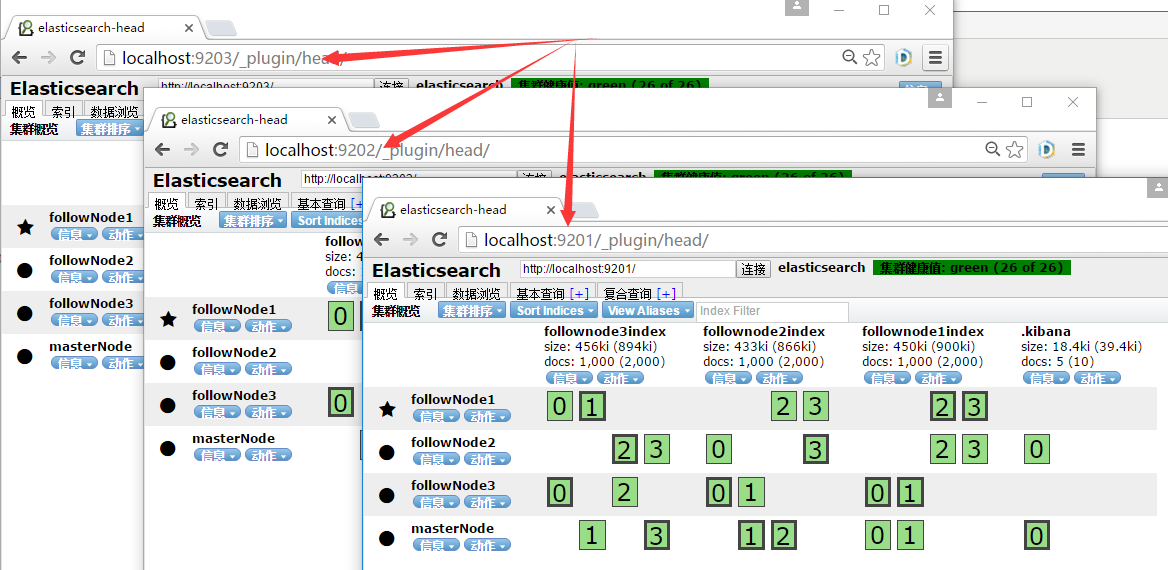
Task: Click back arrow in localhost:9203 window
Action: click(19, 57)
